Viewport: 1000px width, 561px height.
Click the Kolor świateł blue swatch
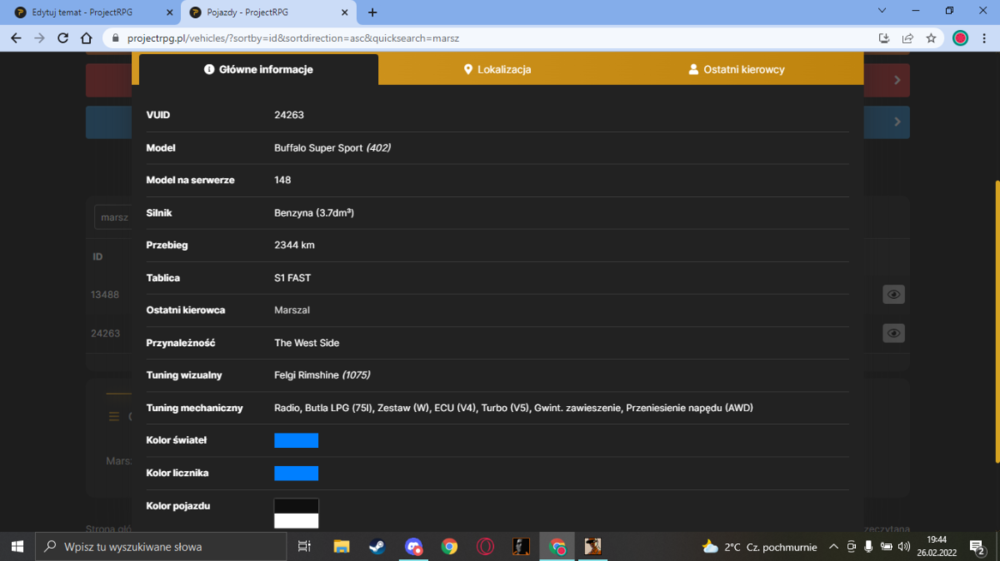point(296,441)
